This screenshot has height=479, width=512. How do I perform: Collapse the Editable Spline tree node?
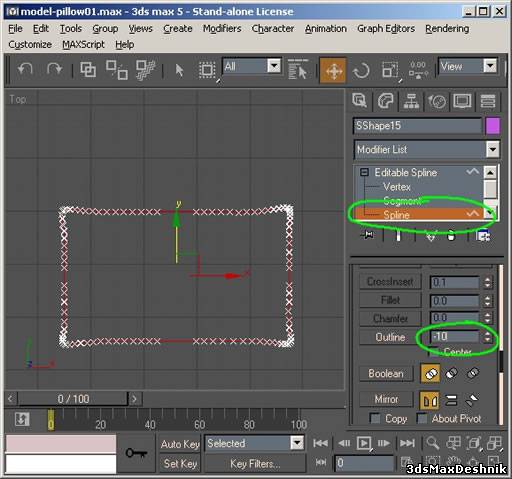pyautogui.click(x=364, y=172)
